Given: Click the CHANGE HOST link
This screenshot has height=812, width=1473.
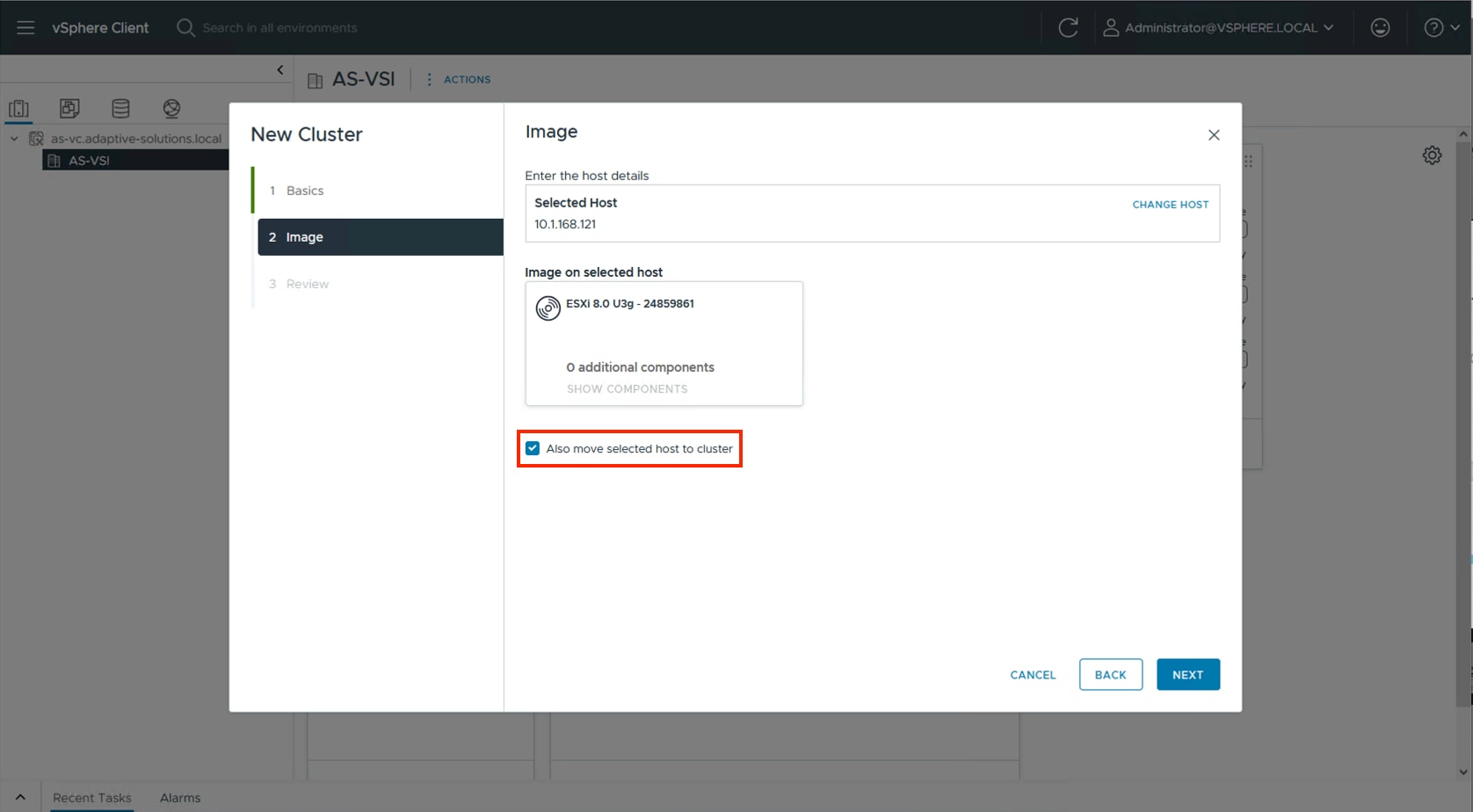Looking at the screenshot, I should [x=1170, y=204].
